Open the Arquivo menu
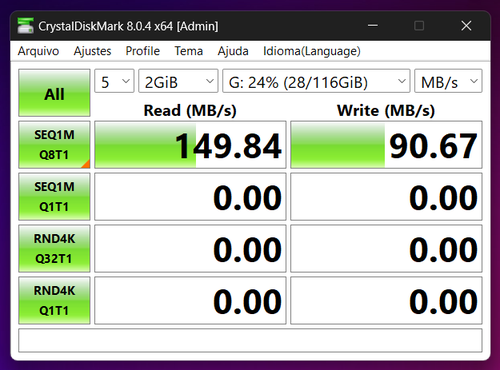 (38, 51)
